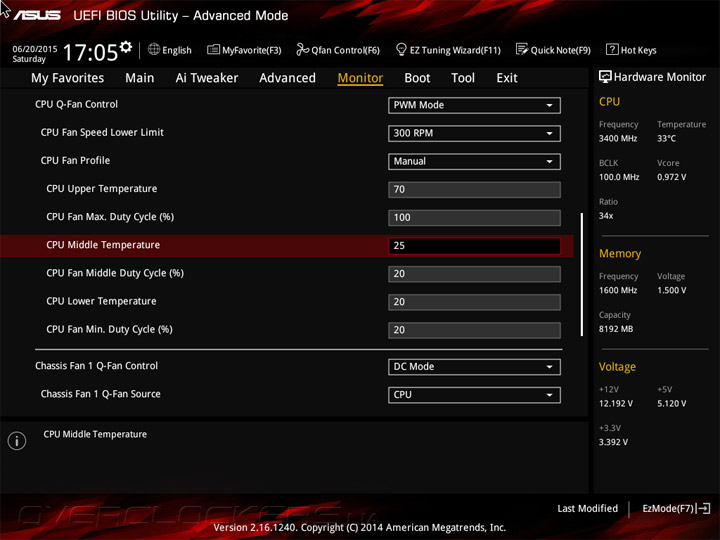720x540 pixels.
Task: Click the 100.0 MHz BCLK value
Action: pos(619,177)
